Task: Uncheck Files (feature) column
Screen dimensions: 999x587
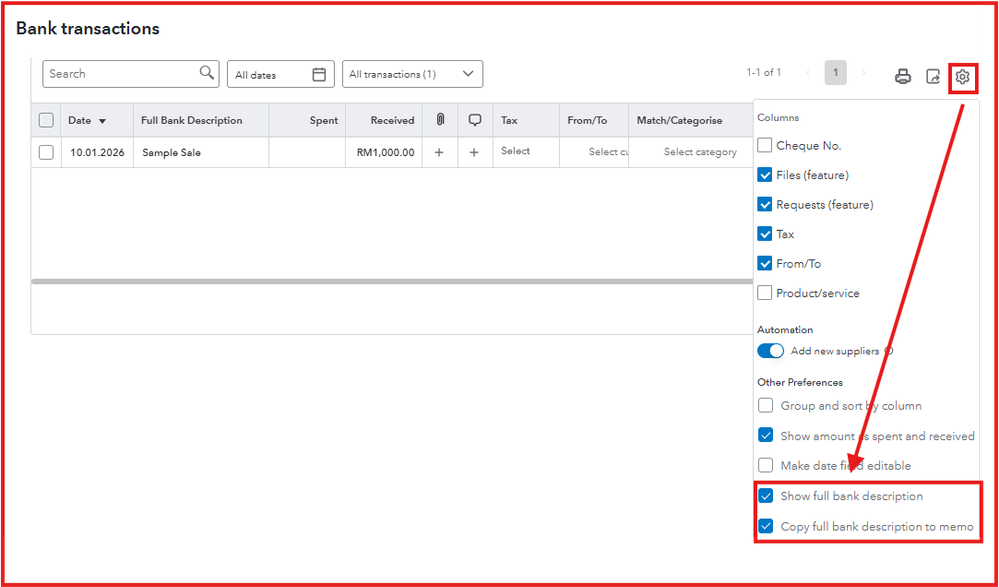Action: 765,175
